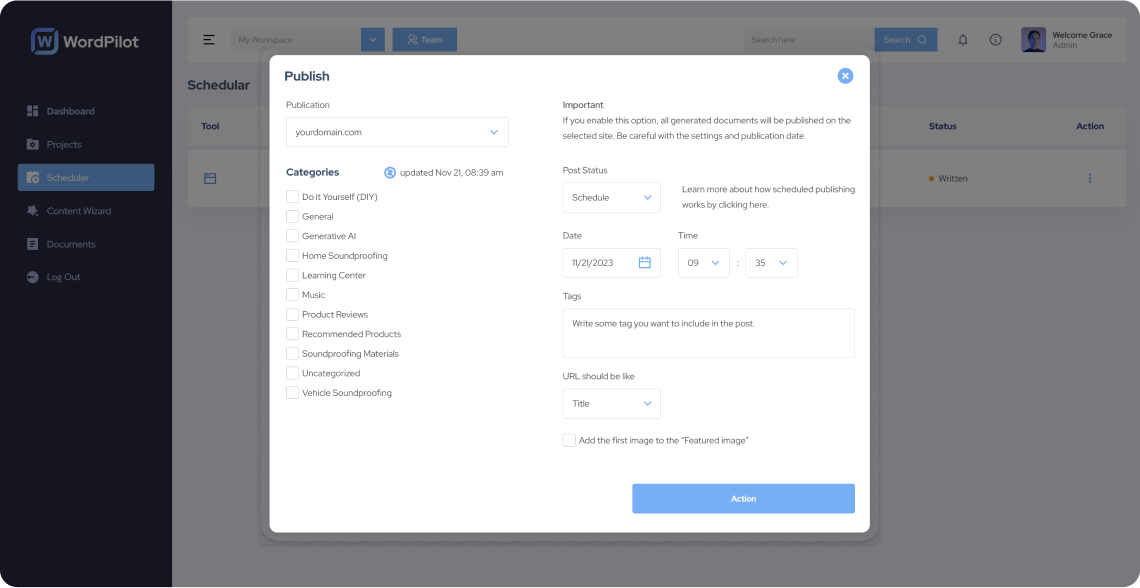Open the URL format dropdown set to Title
This screenshot has width=1140, height=588.
point(611,403)
